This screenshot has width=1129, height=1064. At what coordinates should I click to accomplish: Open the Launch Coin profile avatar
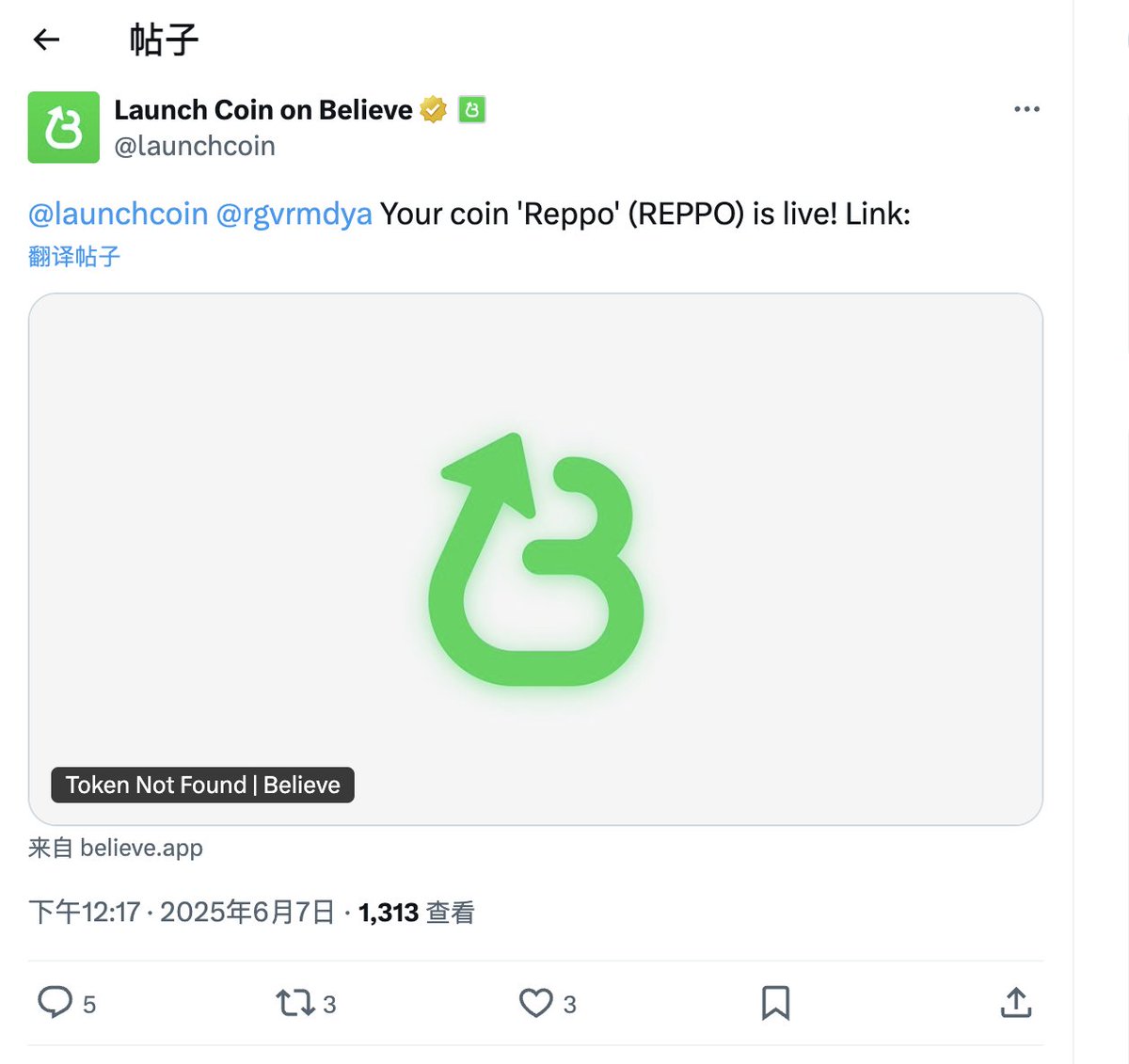coord(64,127)
